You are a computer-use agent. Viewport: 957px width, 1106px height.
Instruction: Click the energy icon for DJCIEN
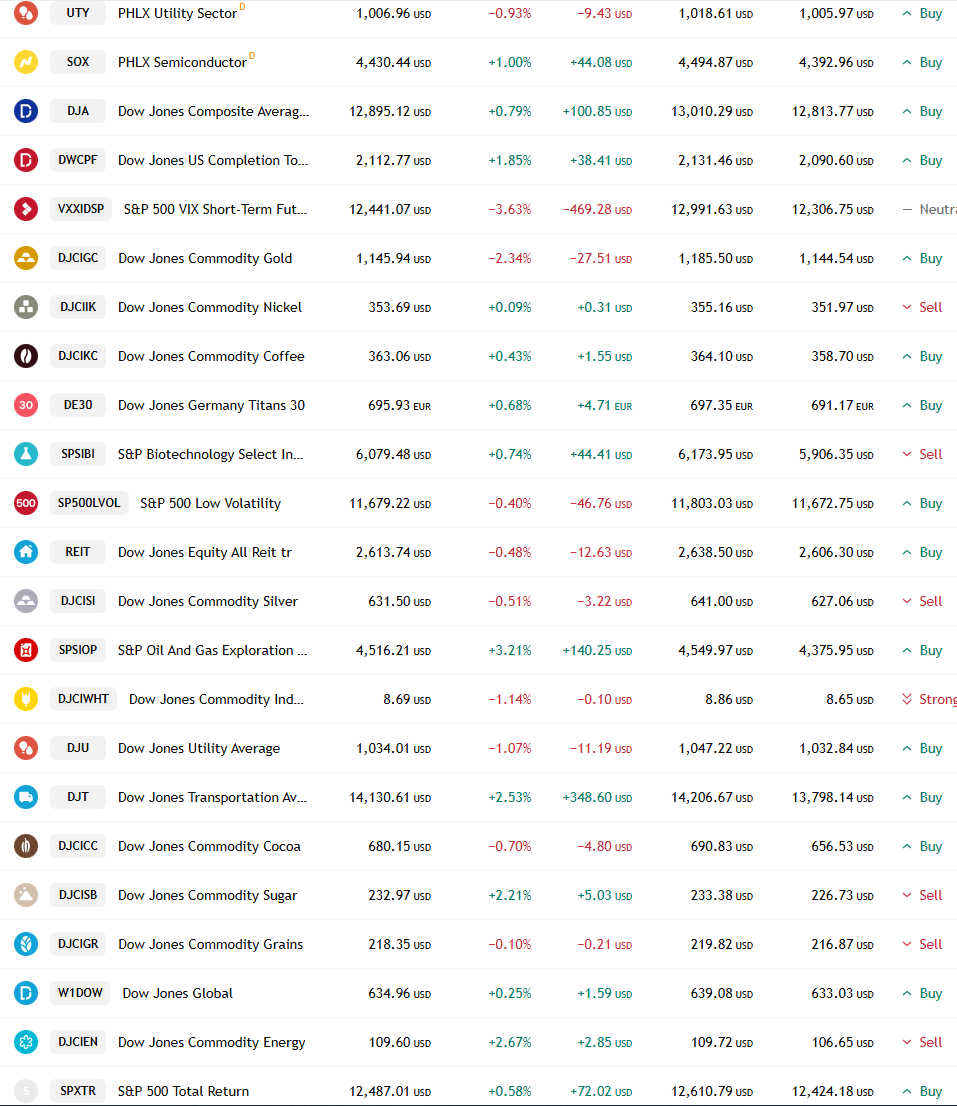26,1042
